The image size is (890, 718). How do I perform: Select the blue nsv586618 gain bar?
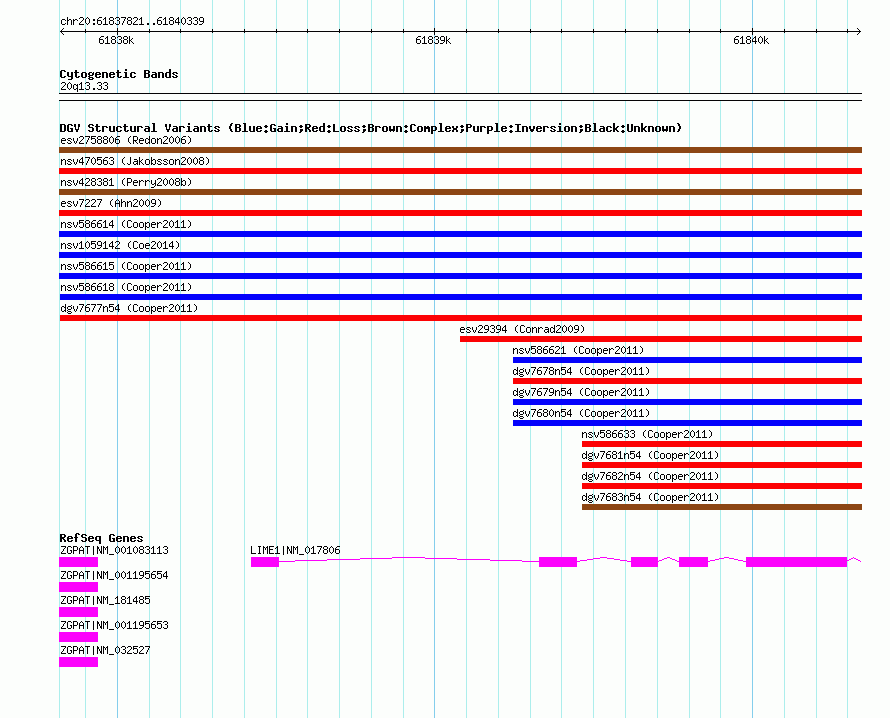pos(460,297)
